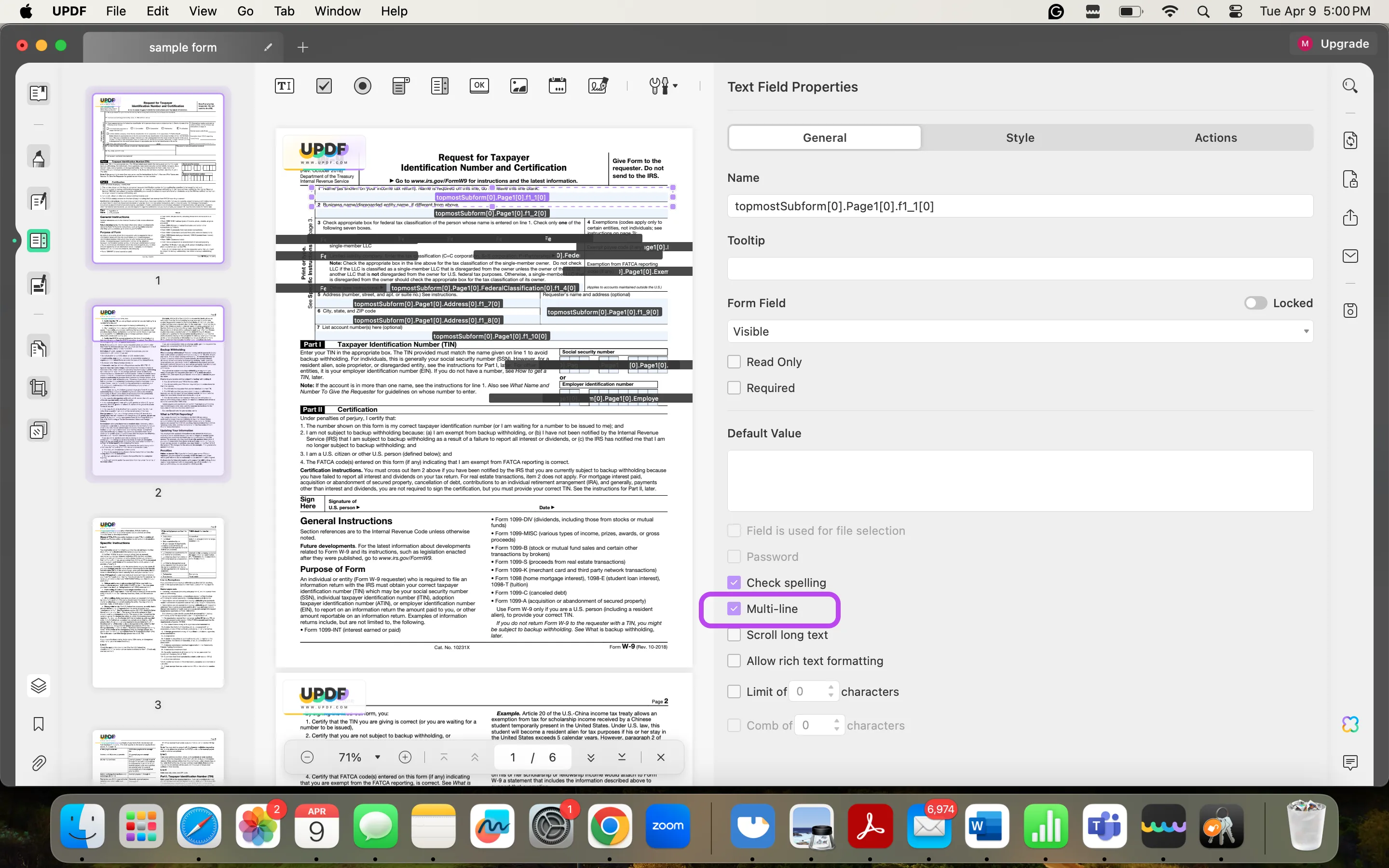The height and width of the screenshot is (868, 1389).
Task: Open the View menu
Action: (x=201, y=11)
